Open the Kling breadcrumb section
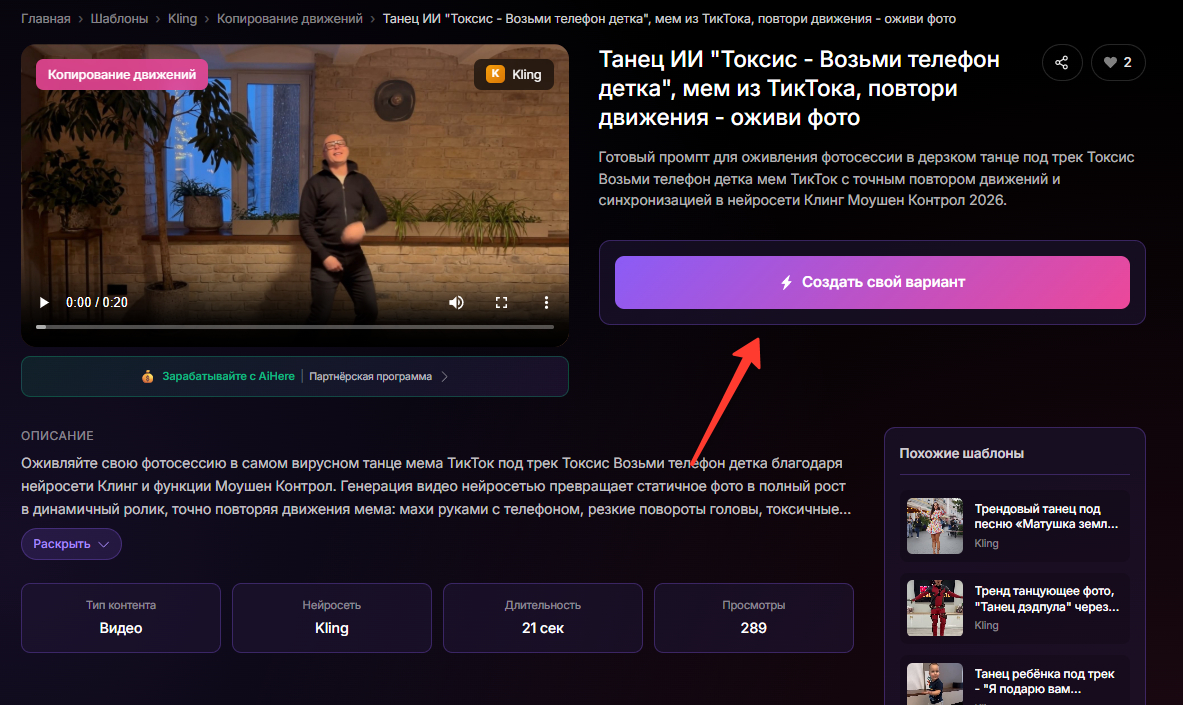The image size is (1183, 705). tap(182, 18)
